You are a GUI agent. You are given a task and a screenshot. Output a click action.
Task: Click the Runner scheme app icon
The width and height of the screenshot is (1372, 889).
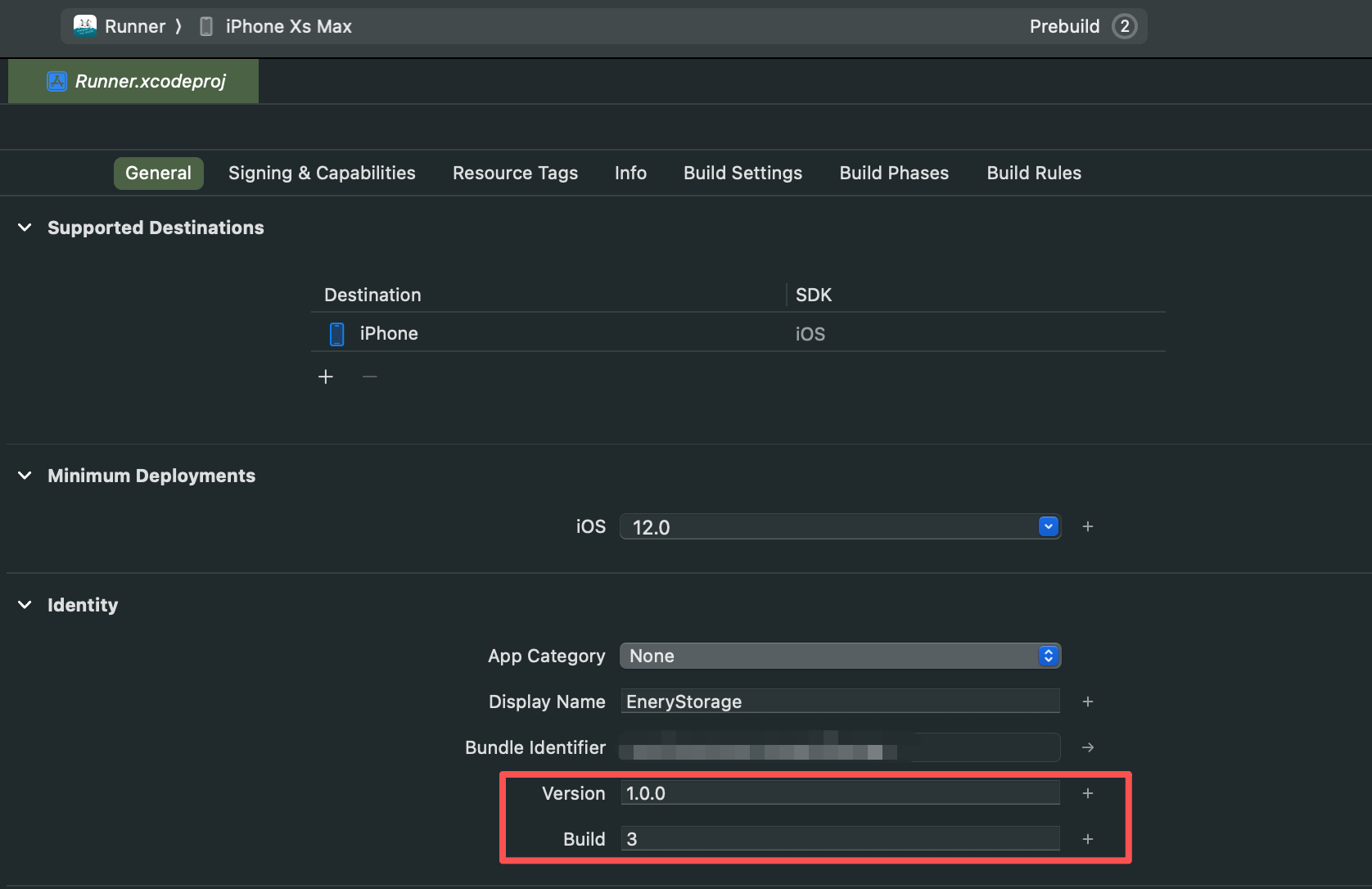click(85, 26)
